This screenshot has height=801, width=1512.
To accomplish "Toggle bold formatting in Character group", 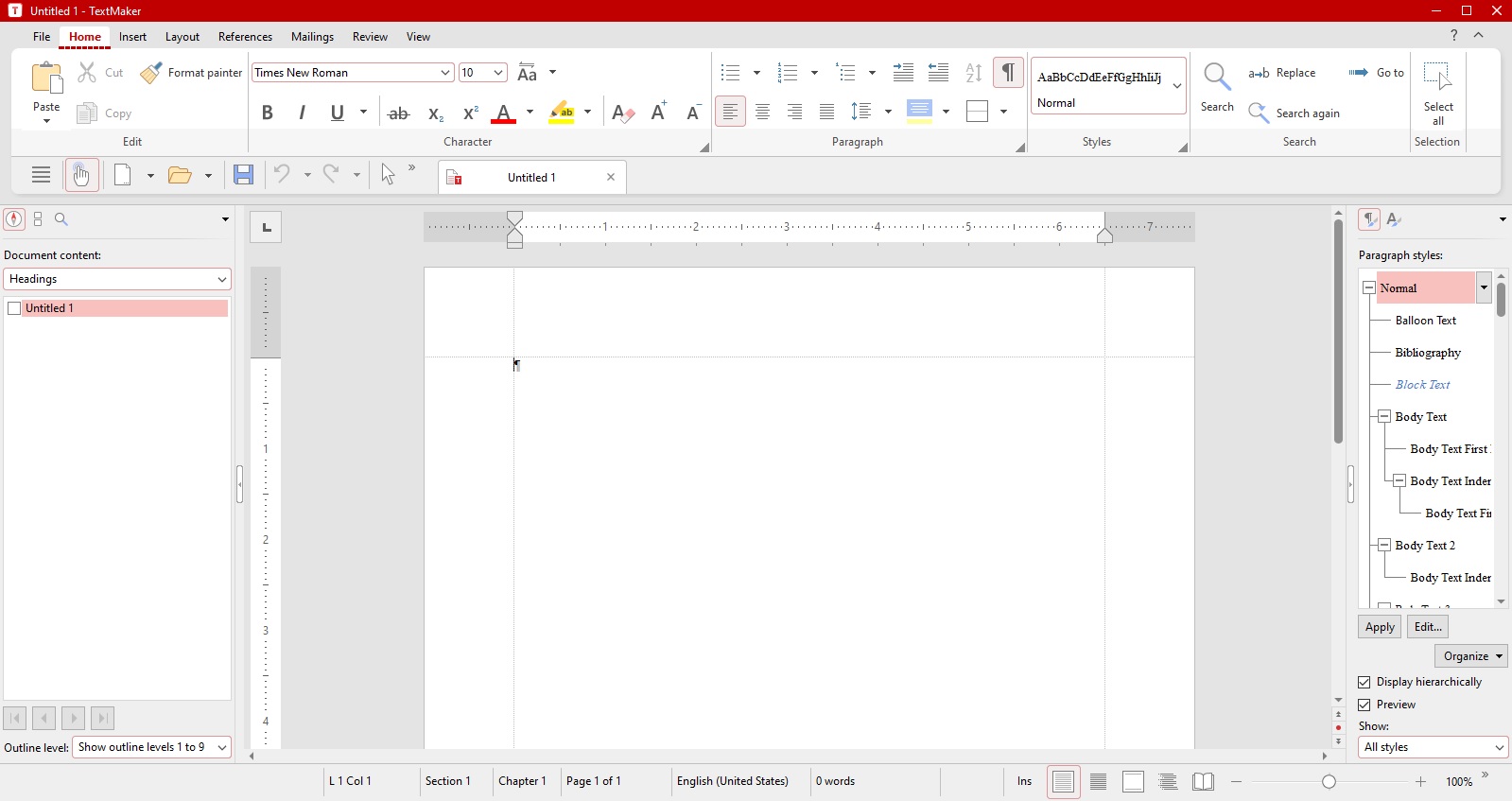I will pyautogui.click(x=268, y=113).
